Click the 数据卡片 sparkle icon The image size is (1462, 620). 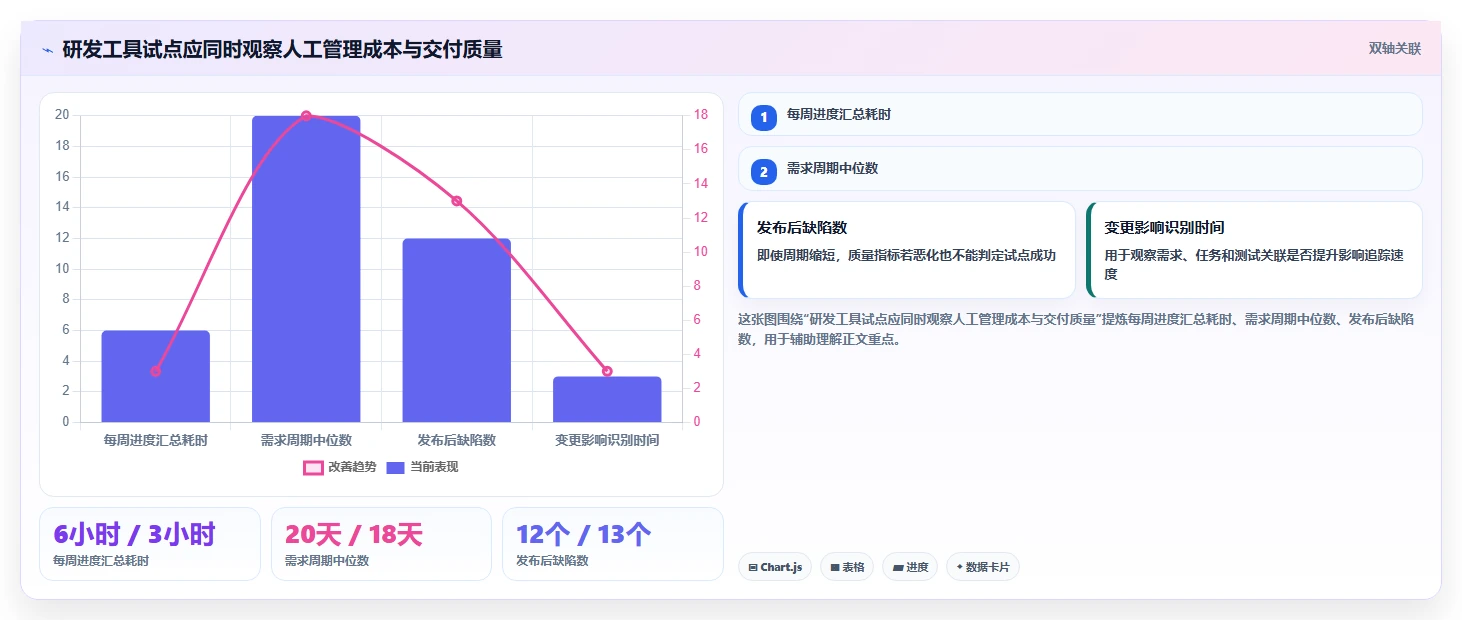(x=960, y=567)
